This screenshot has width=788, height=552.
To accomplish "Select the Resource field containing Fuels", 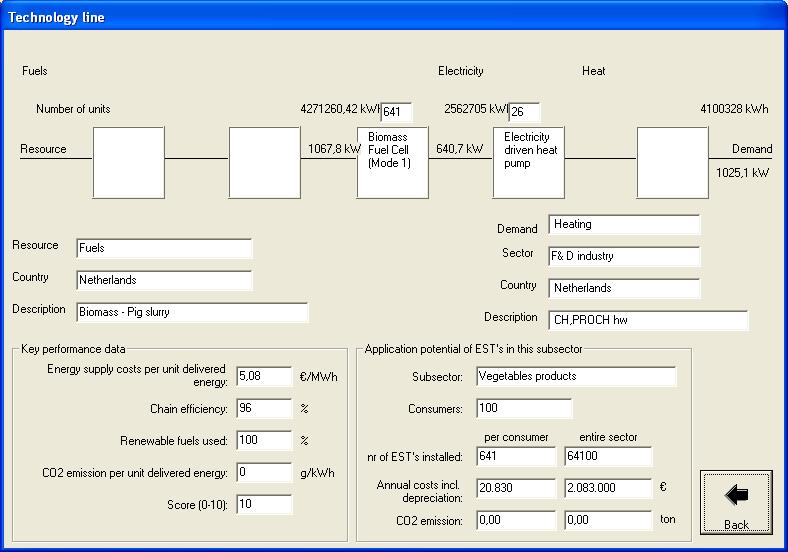I will pyautogui.click(x=164, y=248).
